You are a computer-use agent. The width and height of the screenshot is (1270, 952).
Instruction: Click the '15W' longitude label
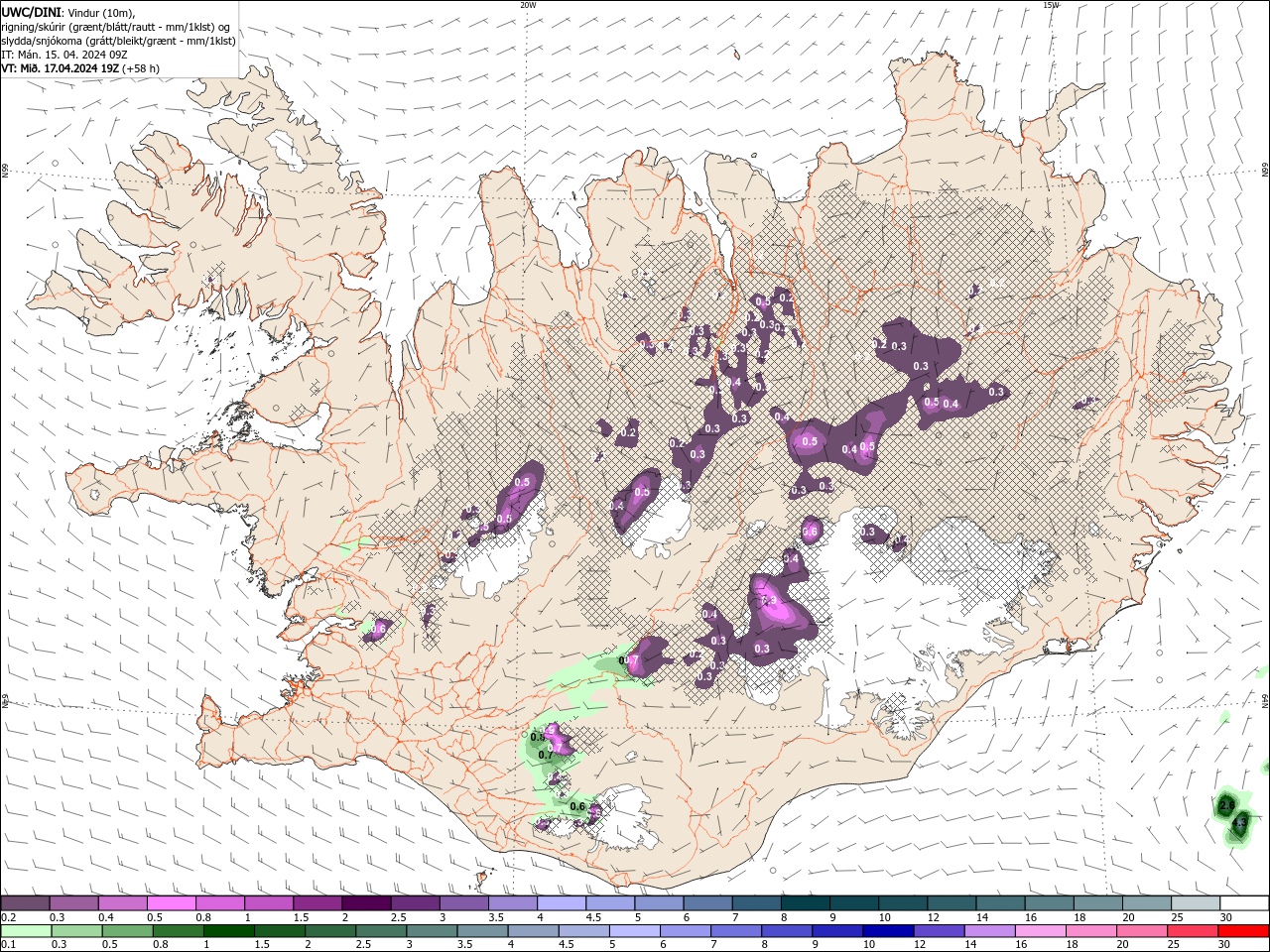tap(1051, 5)
